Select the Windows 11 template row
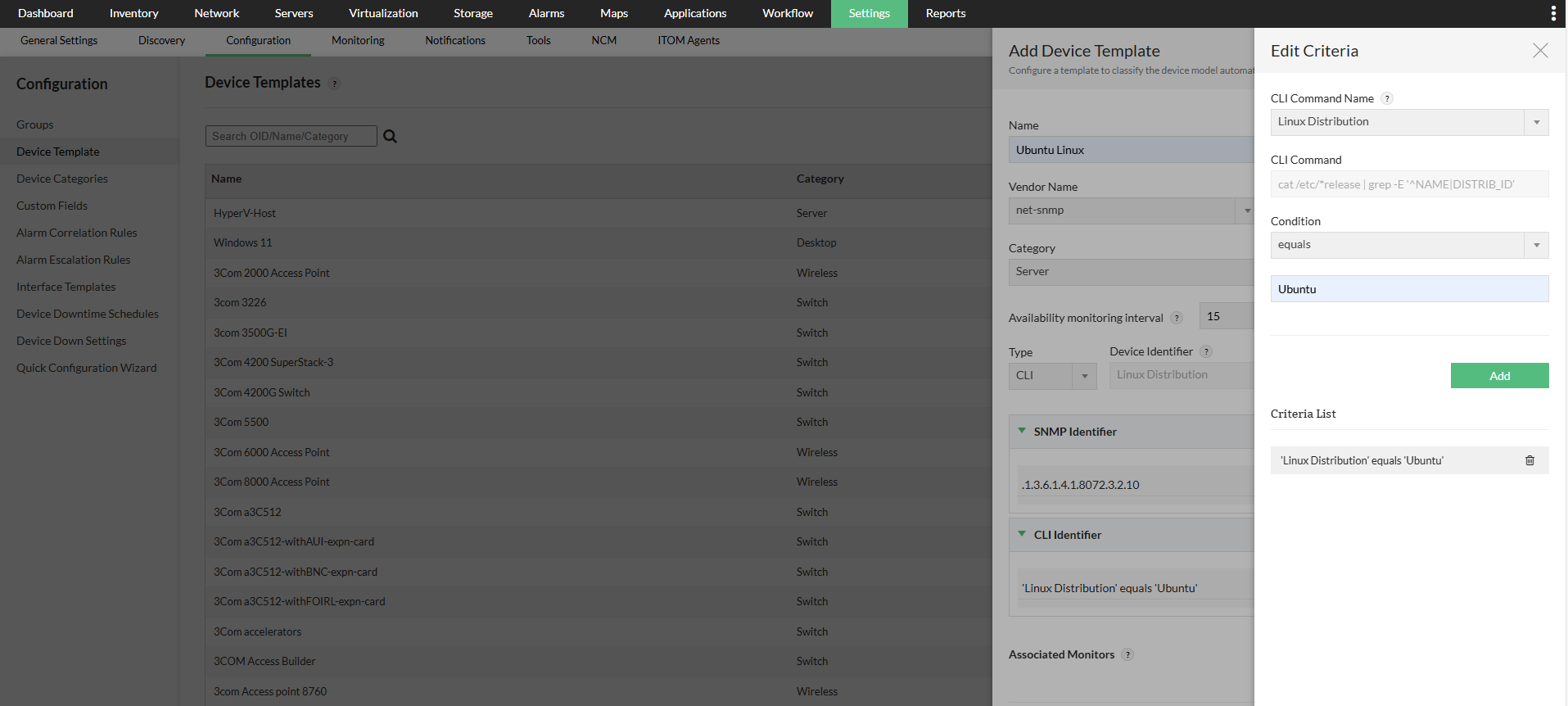 tap(599, 242)
